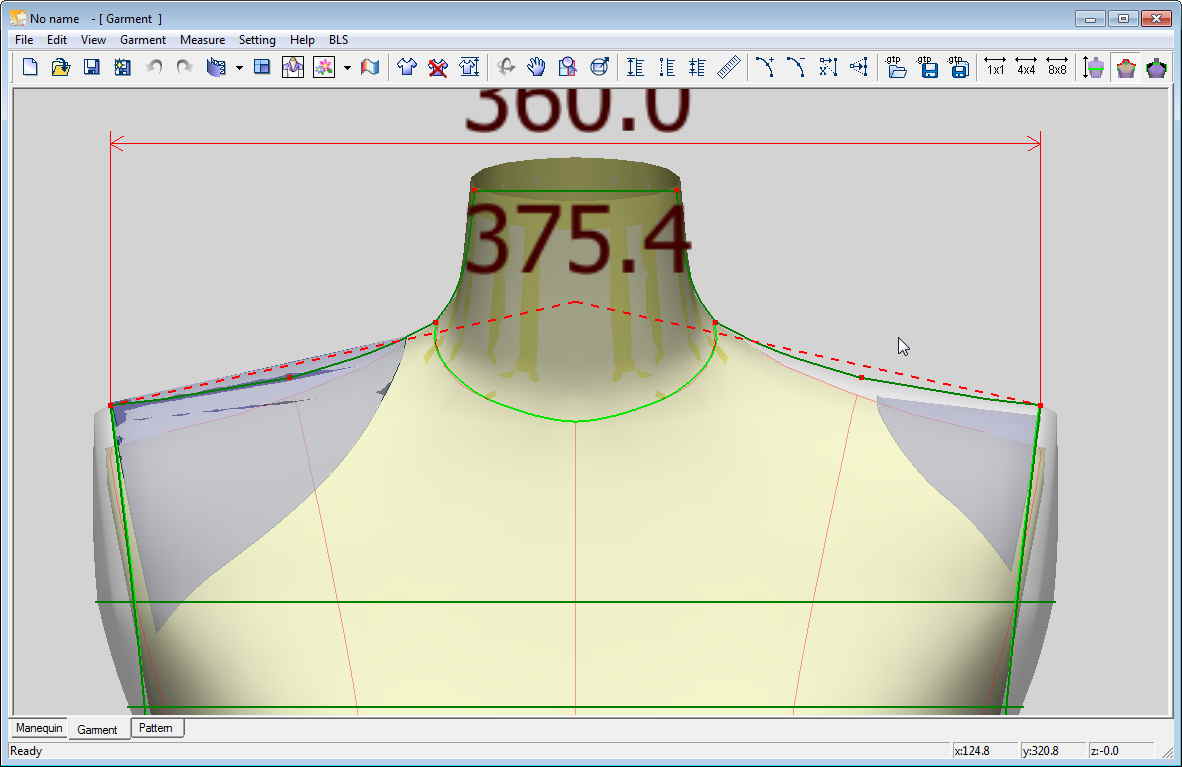1182x767 pixels.
Task: Click the New file icon
Action: 30,67
